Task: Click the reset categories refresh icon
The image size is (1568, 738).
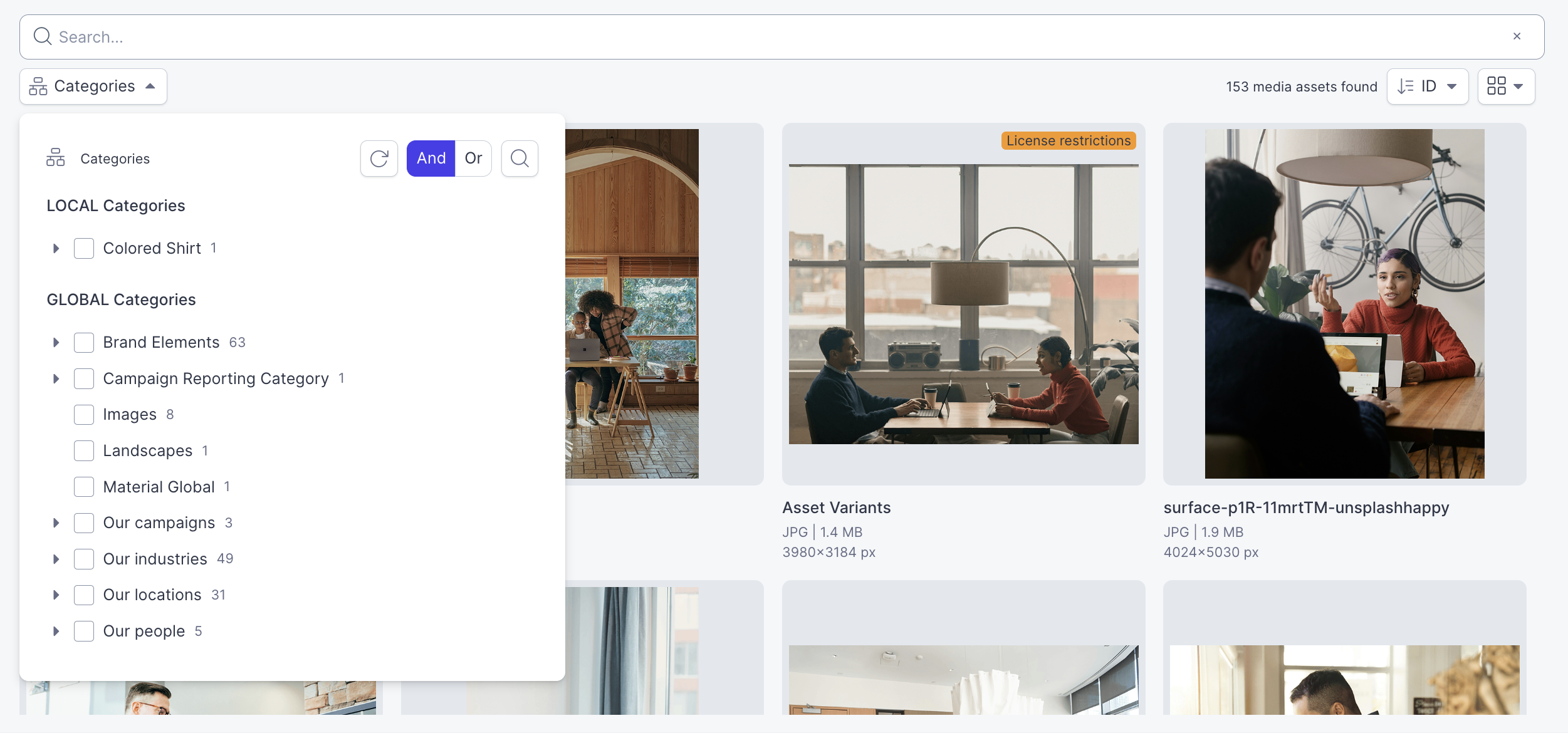Action: tap(379, 159)
